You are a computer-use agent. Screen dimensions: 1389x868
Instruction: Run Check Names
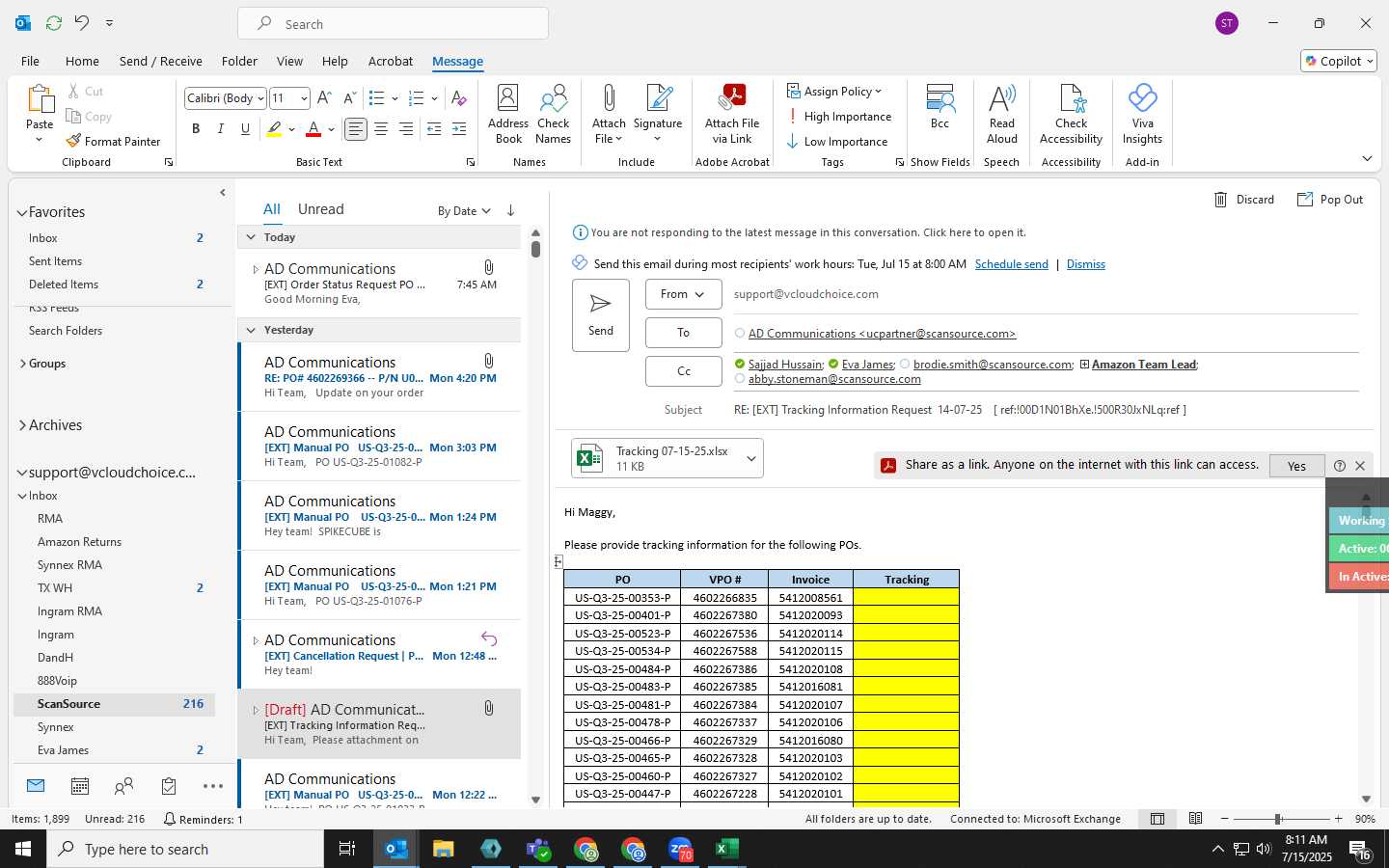(x=554, y=114)
